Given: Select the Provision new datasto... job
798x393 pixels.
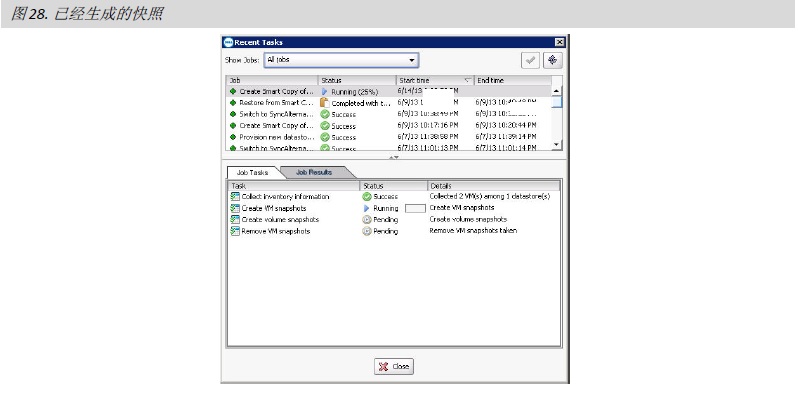Looking at the screenshot, I should click(277, 137).
